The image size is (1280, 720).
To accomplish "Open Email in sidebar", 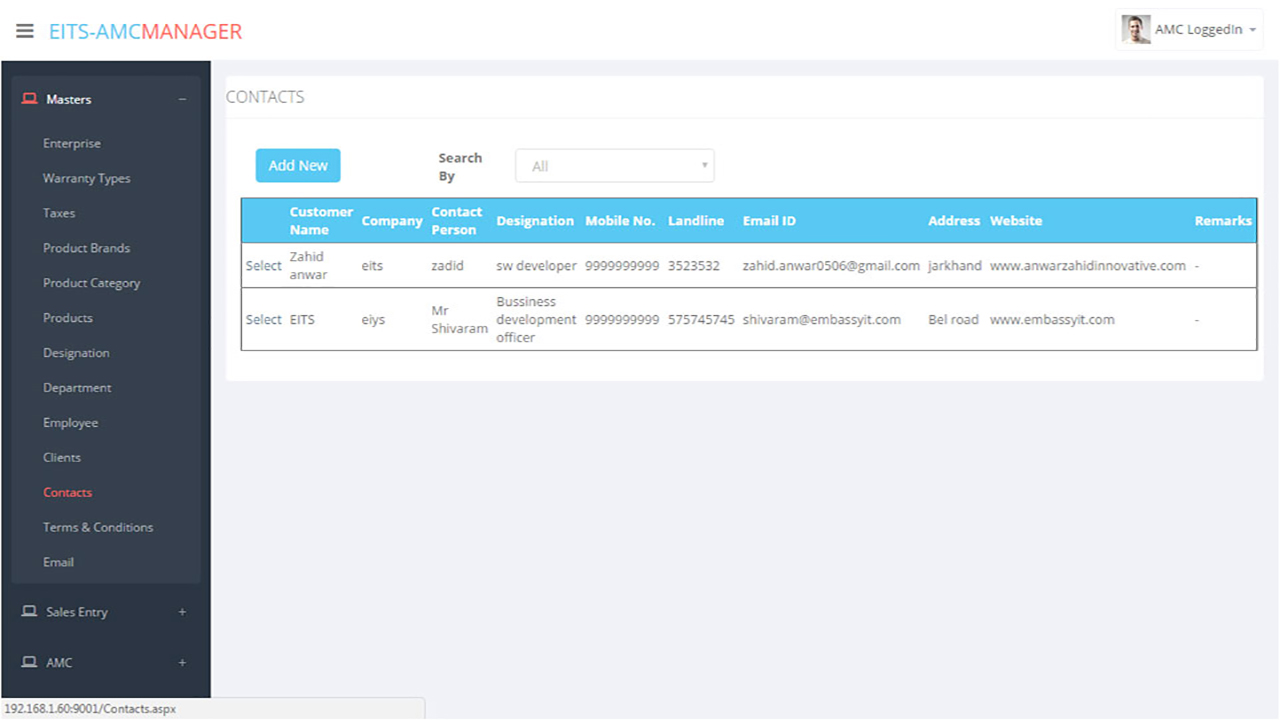I will pyautogui.click(x=58, y=562).
